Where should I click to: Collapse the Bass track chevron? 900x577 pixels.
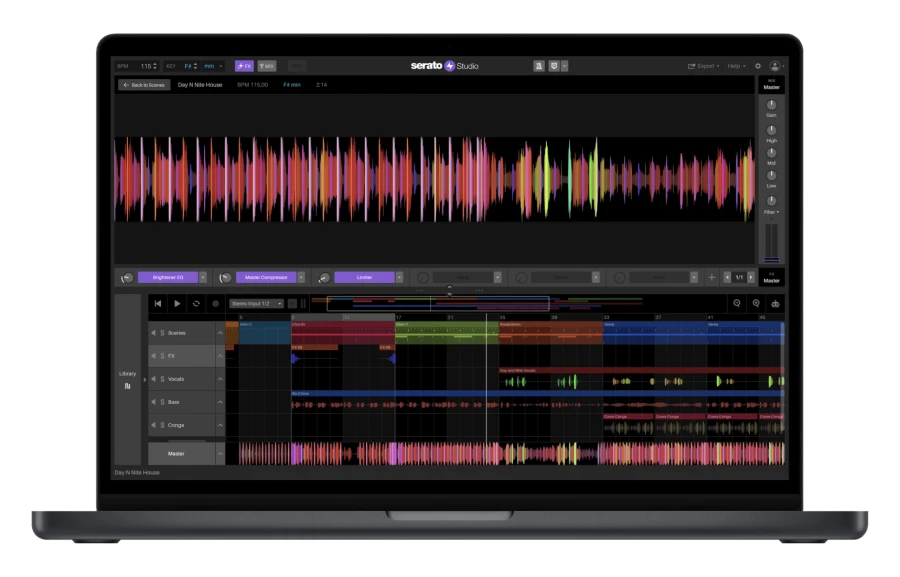[220, 402]
